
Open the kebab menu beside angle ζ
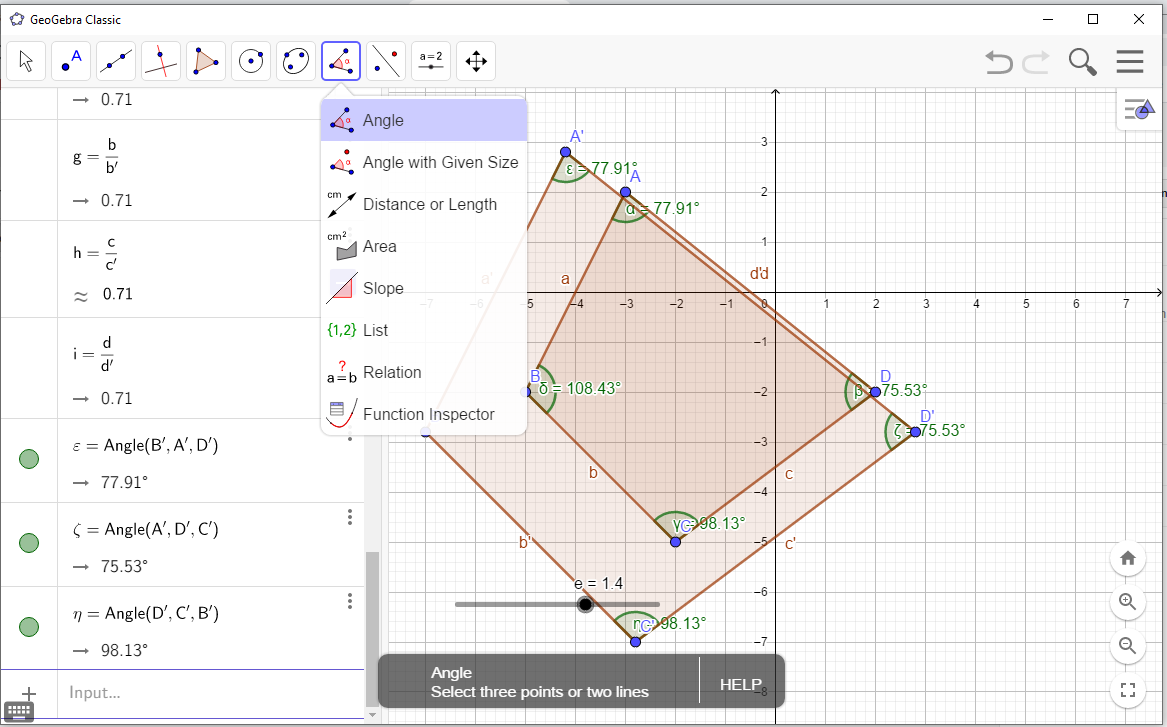(x=349, y=517)
